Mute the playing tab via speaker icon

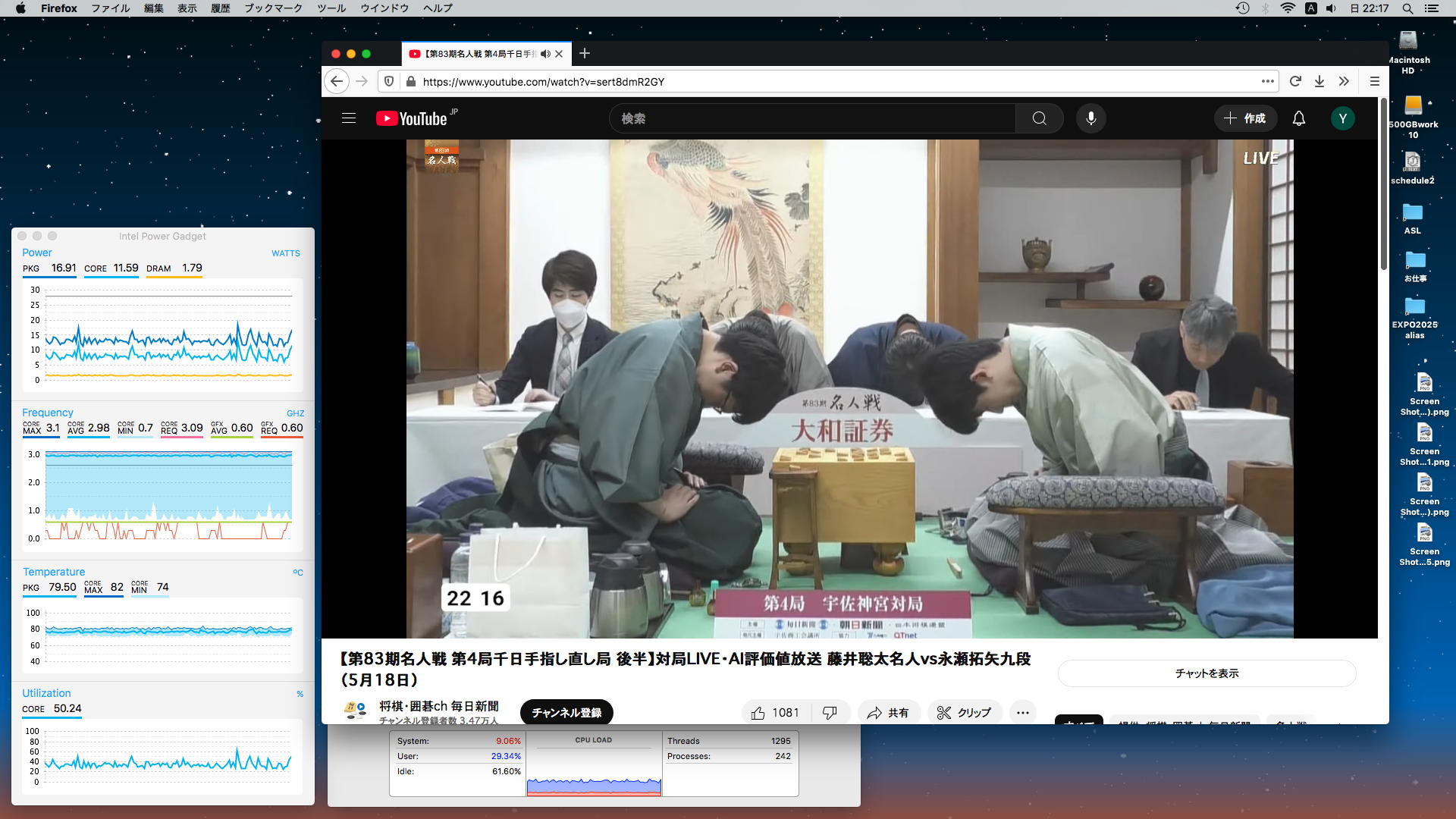[x=545, y=54]
